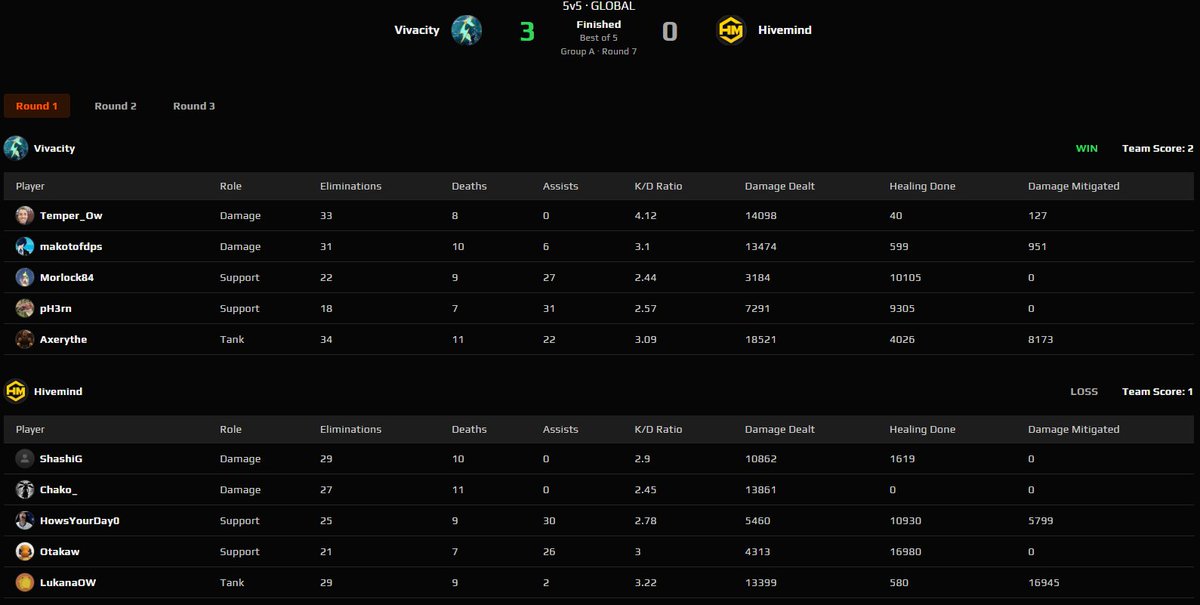Open makotofdps player profile name
The image size is (1200, 605).
pyautogui.click(x=71, y=246)
